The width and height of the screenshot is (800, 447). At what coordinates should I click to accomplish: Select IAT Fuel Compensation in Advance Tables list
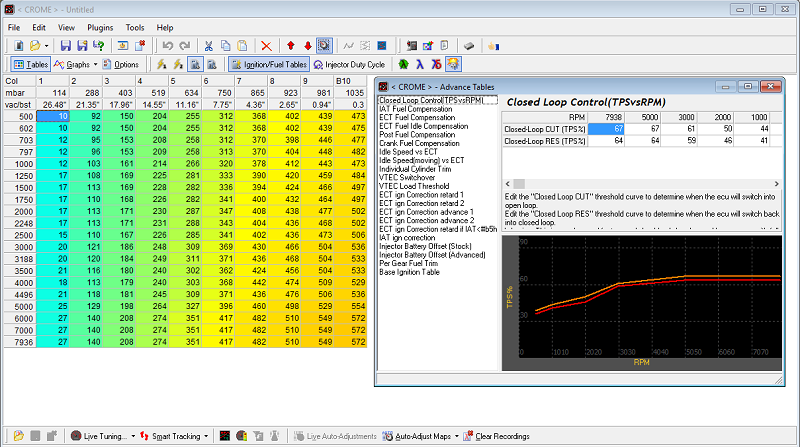pos(415,109)
